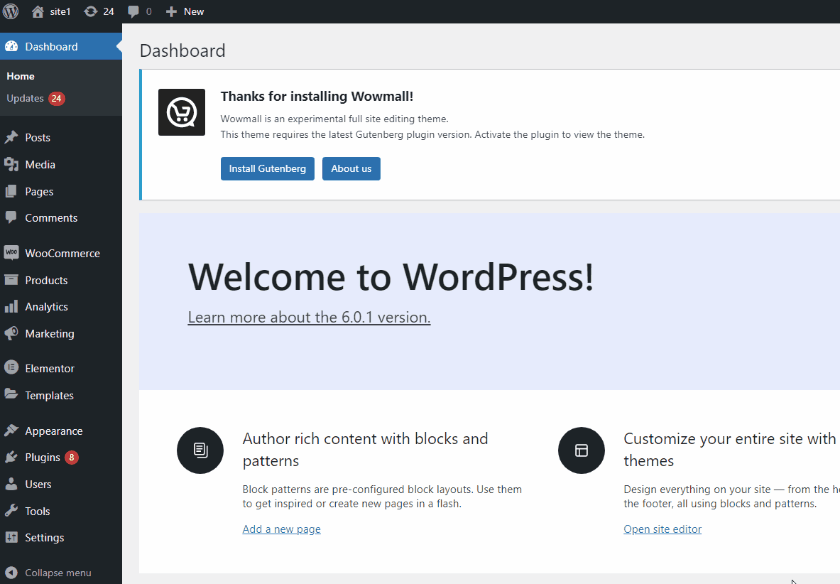Open the Elementor menu label
The height and width of the screenshot is (584, 840).
[50, 369]
